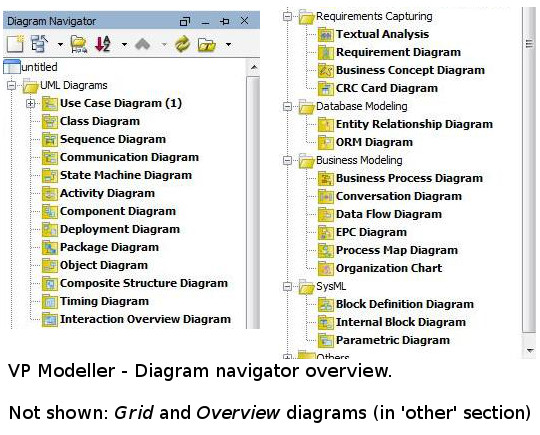Select the EPC Diagram label
540x435 pixels.
(371, 232)
